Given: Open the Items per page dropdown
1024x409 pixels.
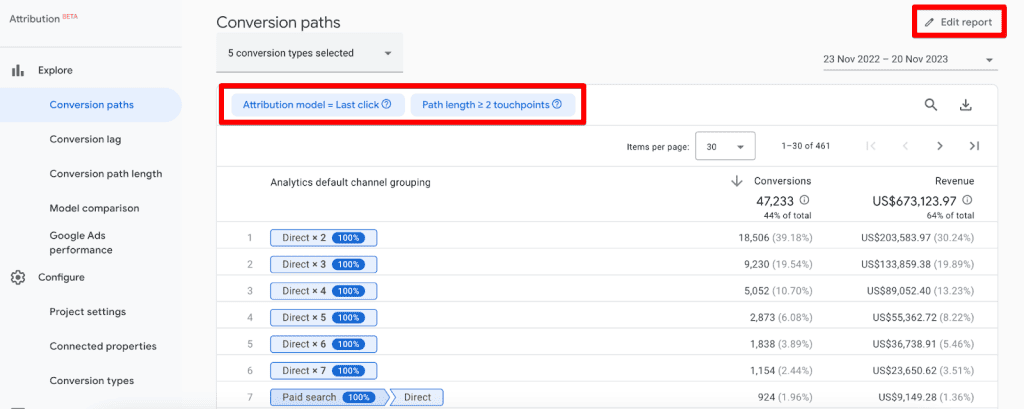Looking at the screenshot, I should tap(726, 146).
